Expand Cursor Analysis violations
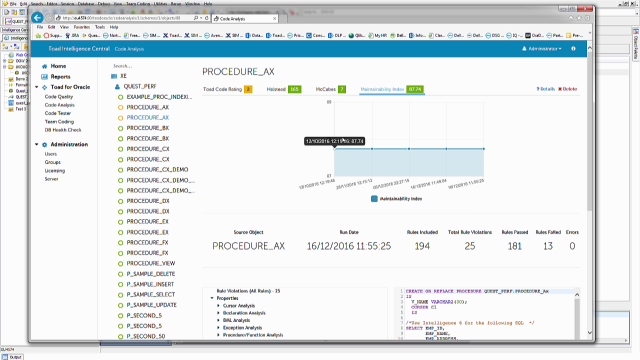The image size is (640, 360). pos(218,306)
